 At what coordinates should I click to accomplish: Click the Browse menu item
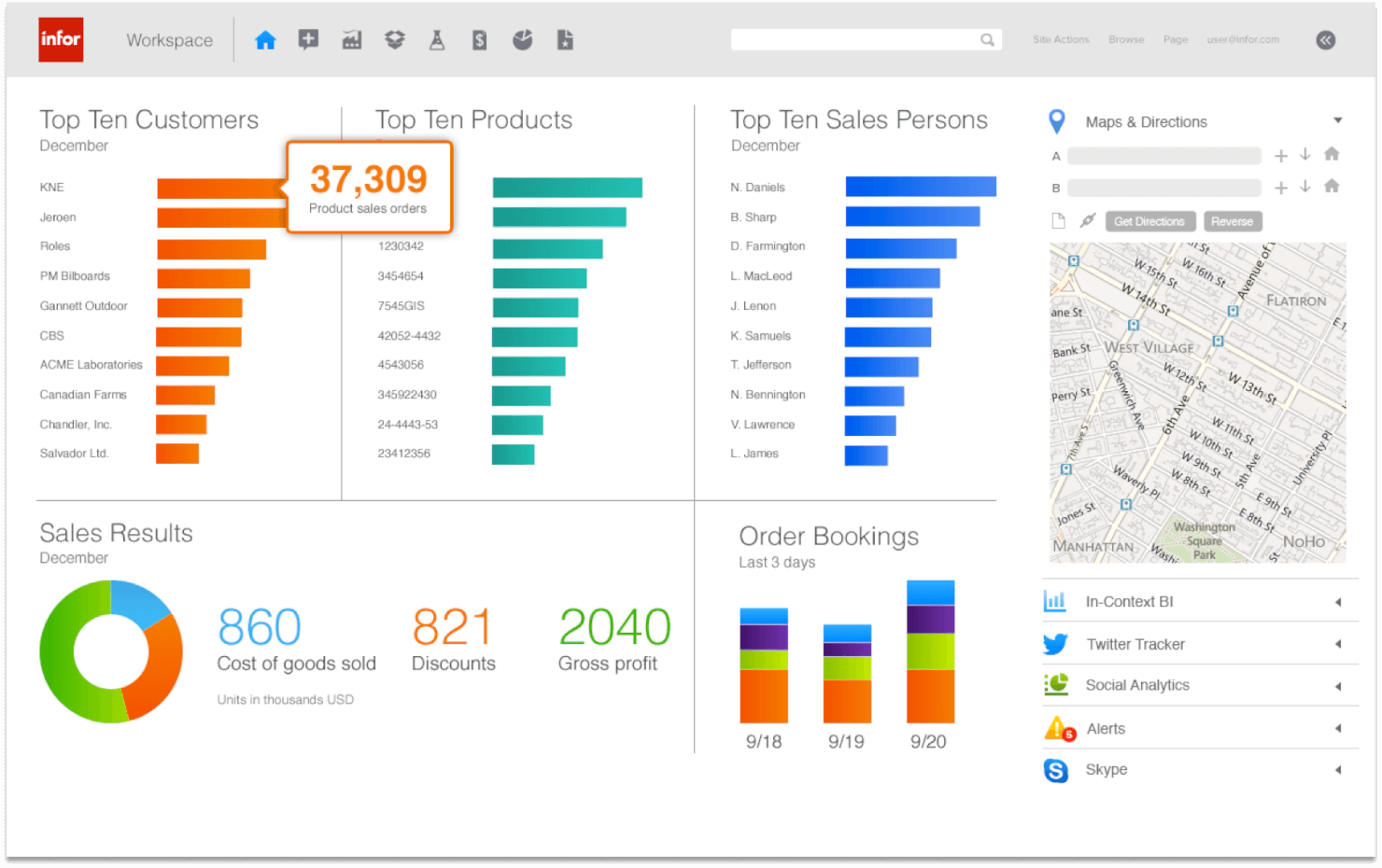(1126, 39)
